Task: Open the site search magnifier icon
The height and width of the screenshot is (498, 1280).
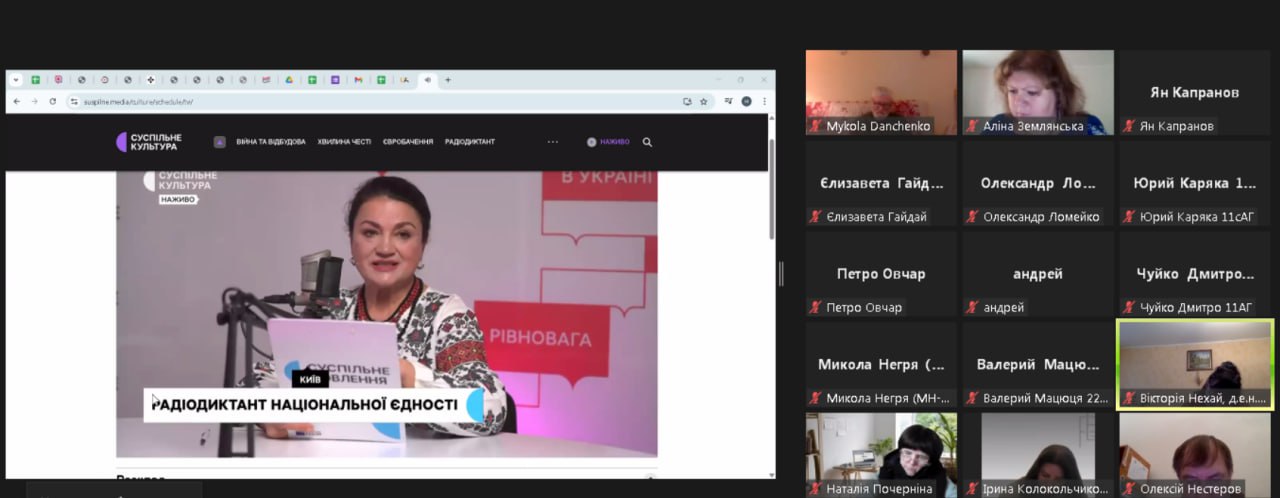Action: point(647,142)
